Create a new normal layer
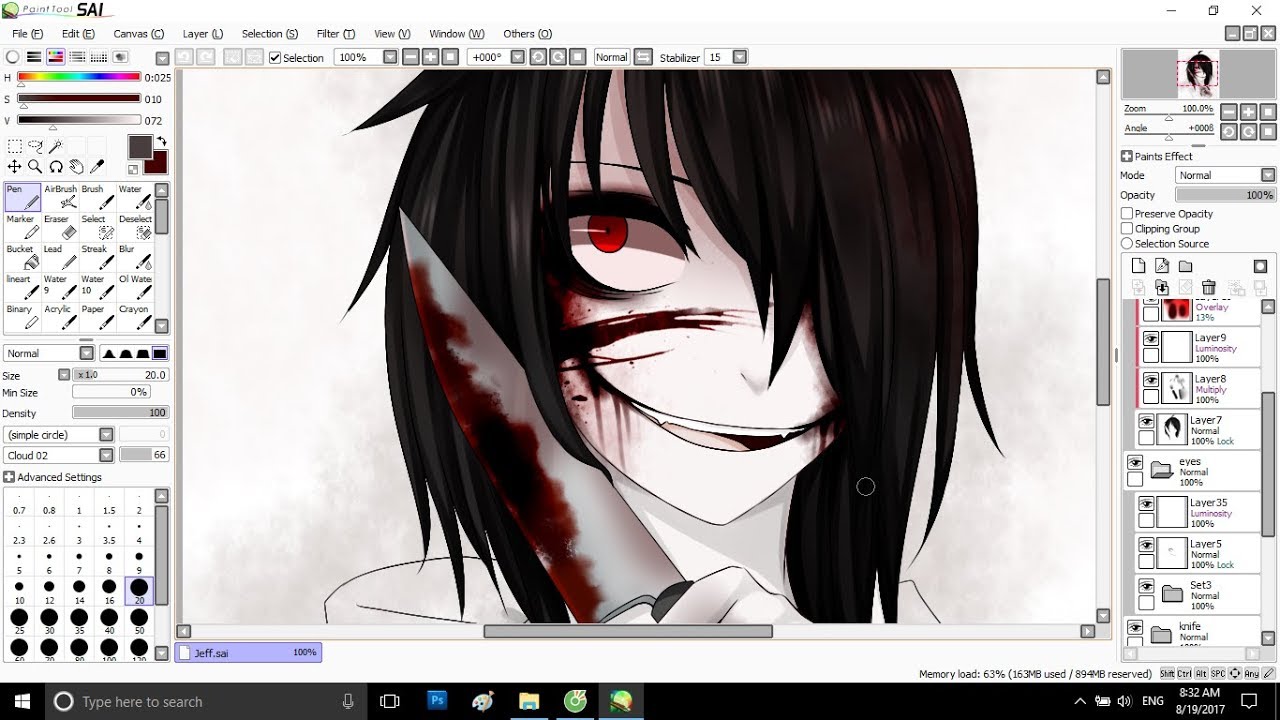This screenshot has width=1280, height=720. click(x=1138, y=266)
